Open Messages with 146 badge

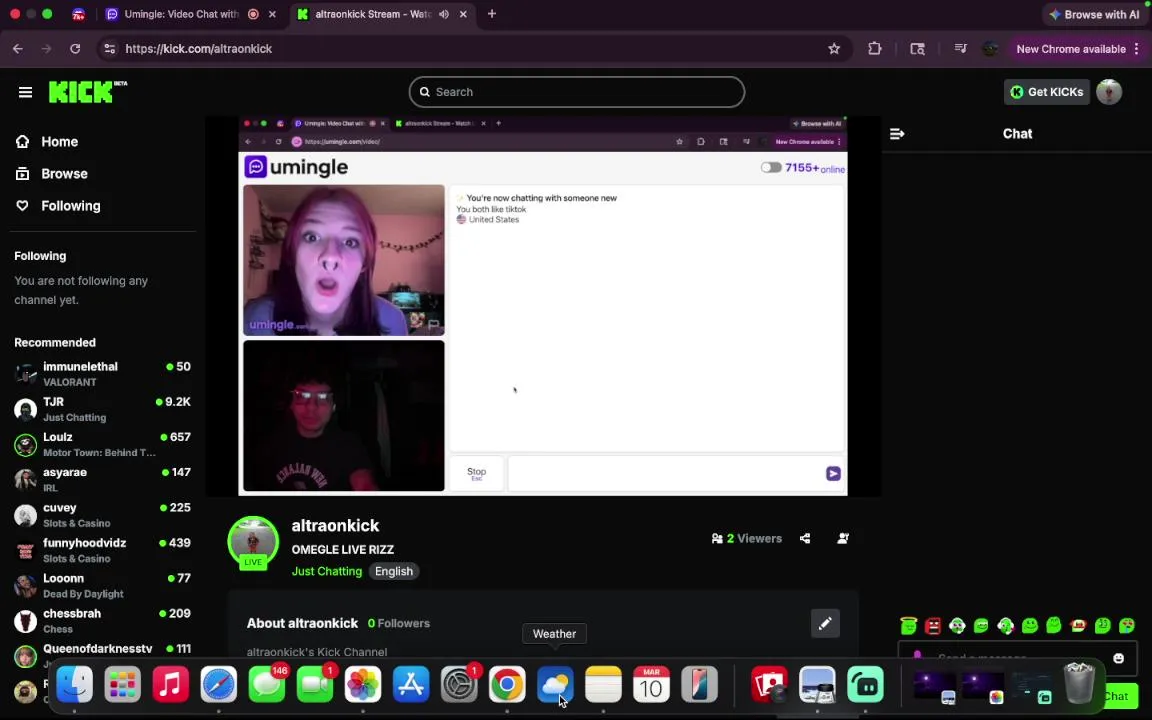point(267,684)
